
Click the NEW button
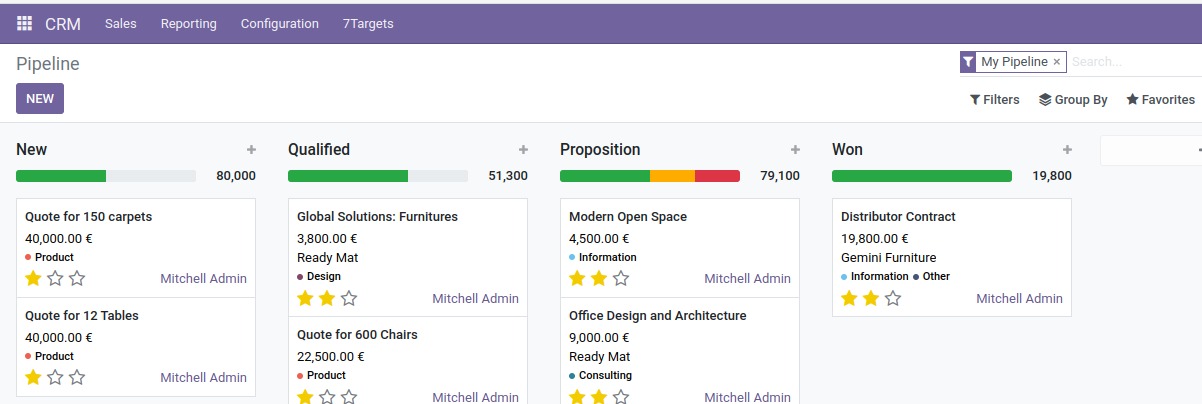pyautogui.click(x=40, y=99)
